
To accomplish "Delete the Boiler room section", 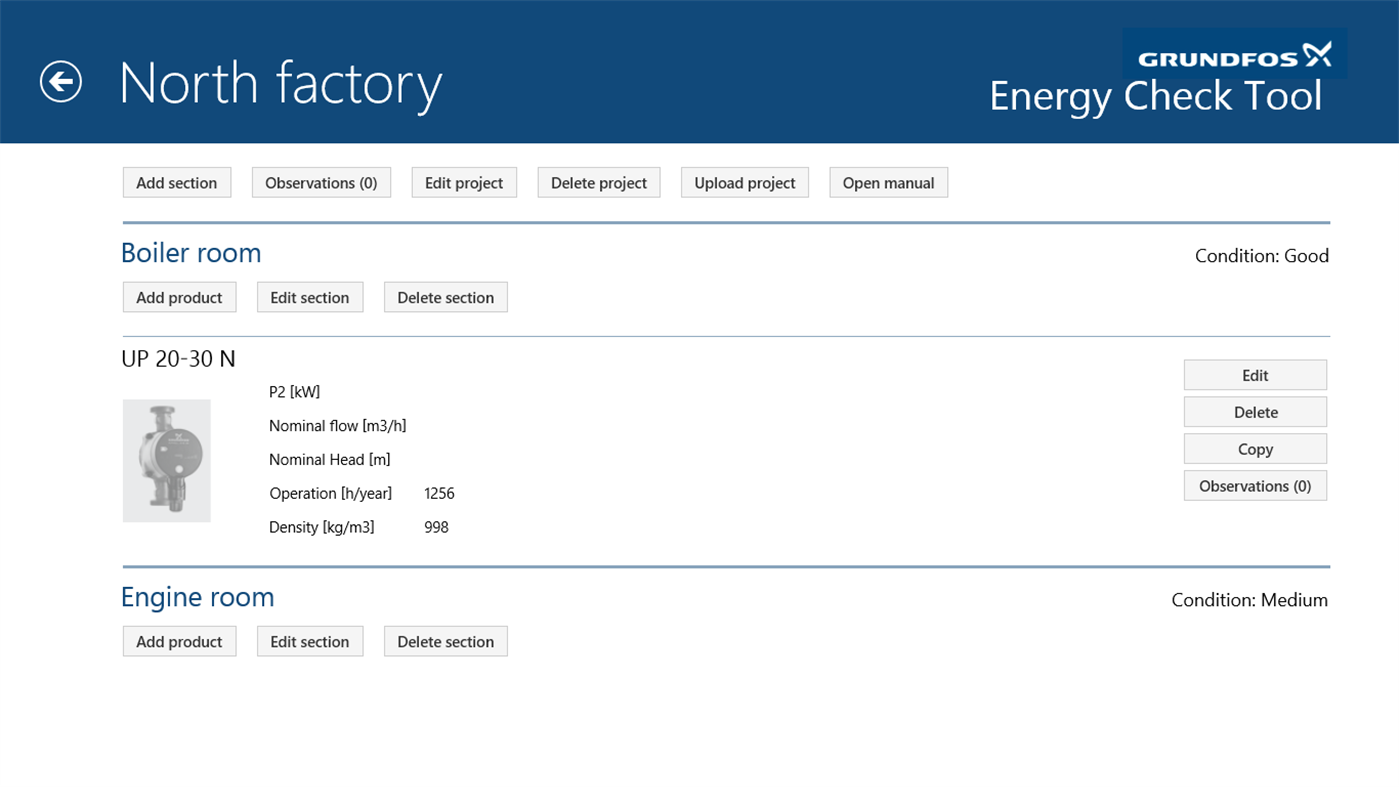I will 445,297.
